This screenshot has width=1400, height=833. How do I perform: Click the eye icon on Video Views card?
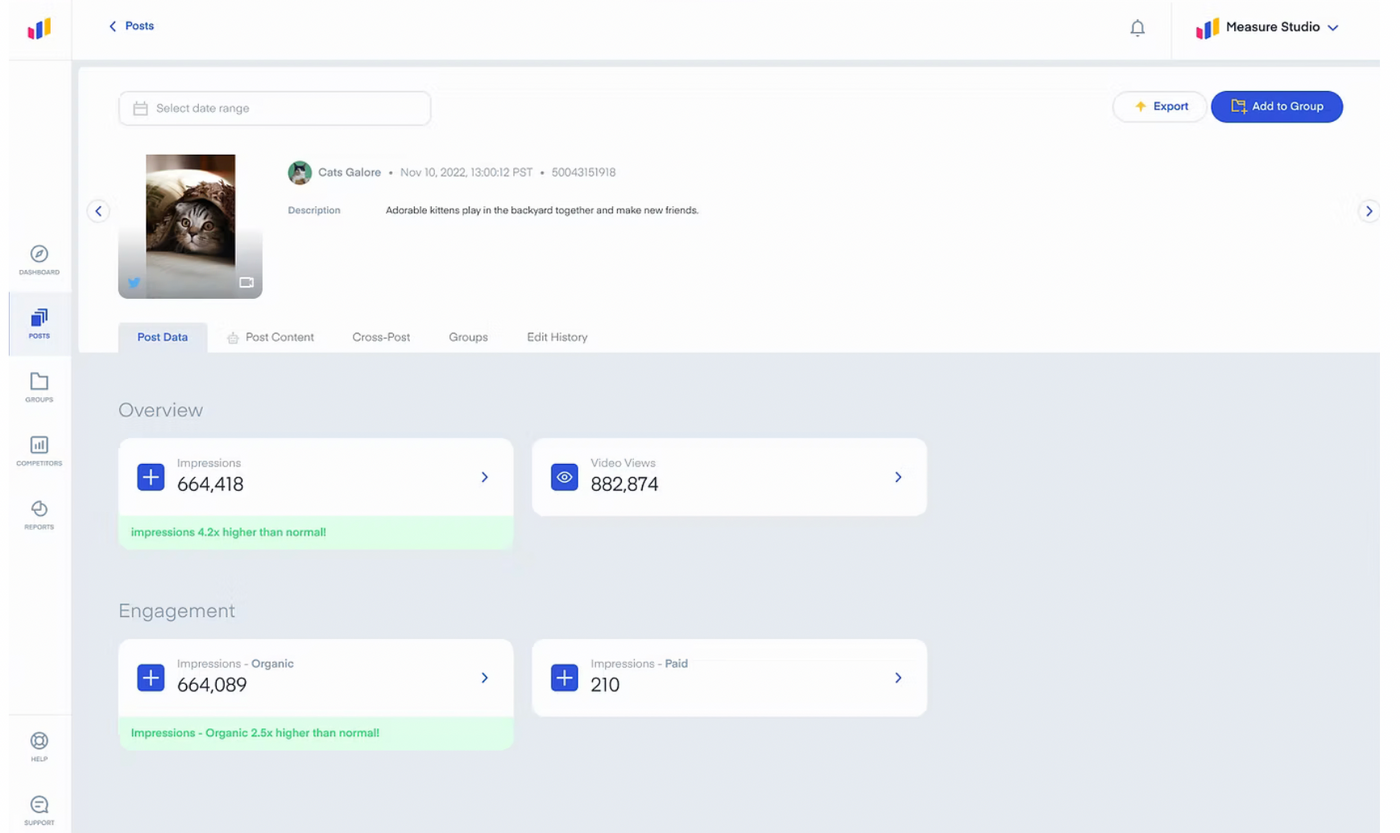[565, 477]
